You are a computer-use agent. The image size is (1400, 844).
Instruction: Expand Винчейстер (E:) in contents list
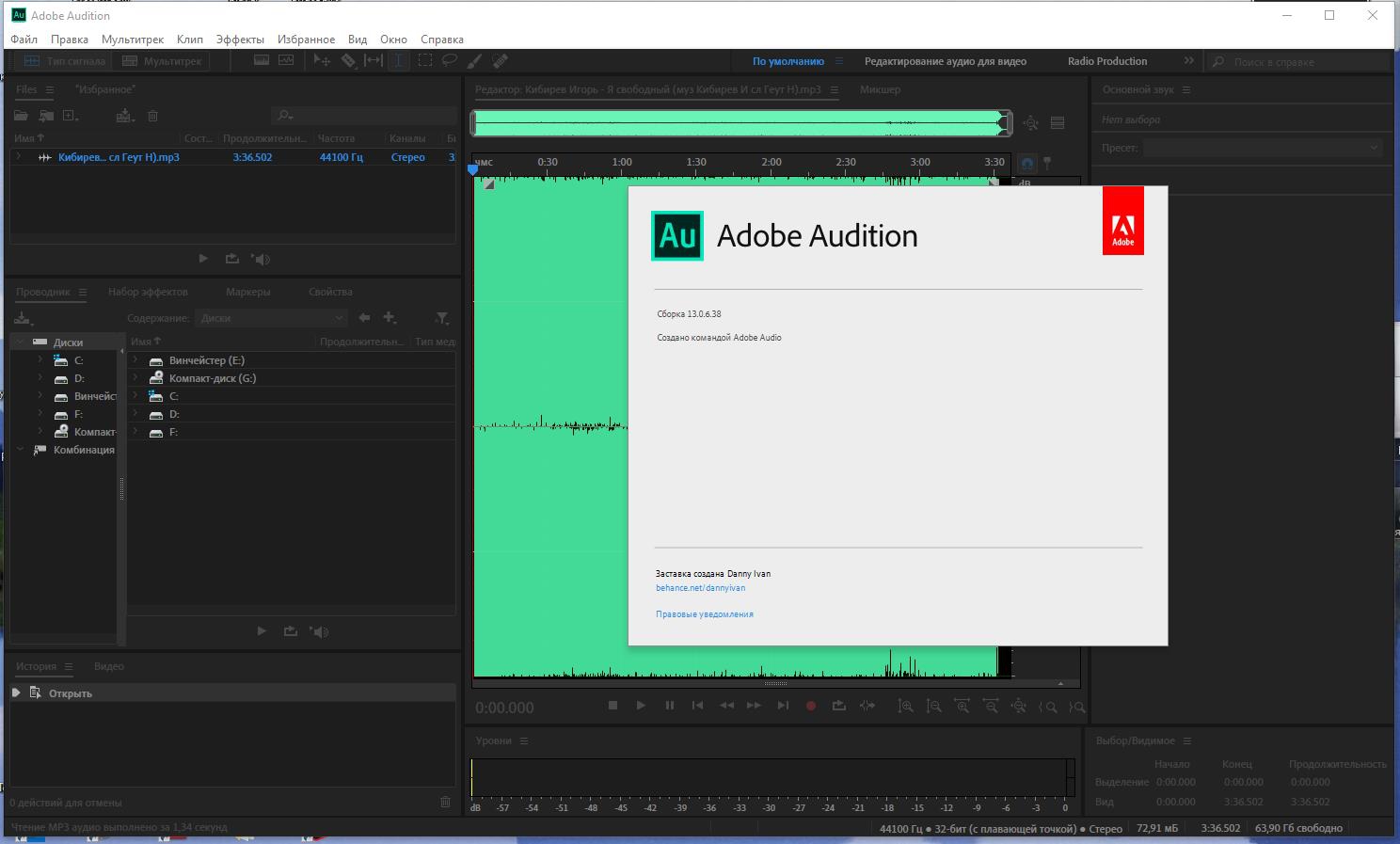coord(135,360)
